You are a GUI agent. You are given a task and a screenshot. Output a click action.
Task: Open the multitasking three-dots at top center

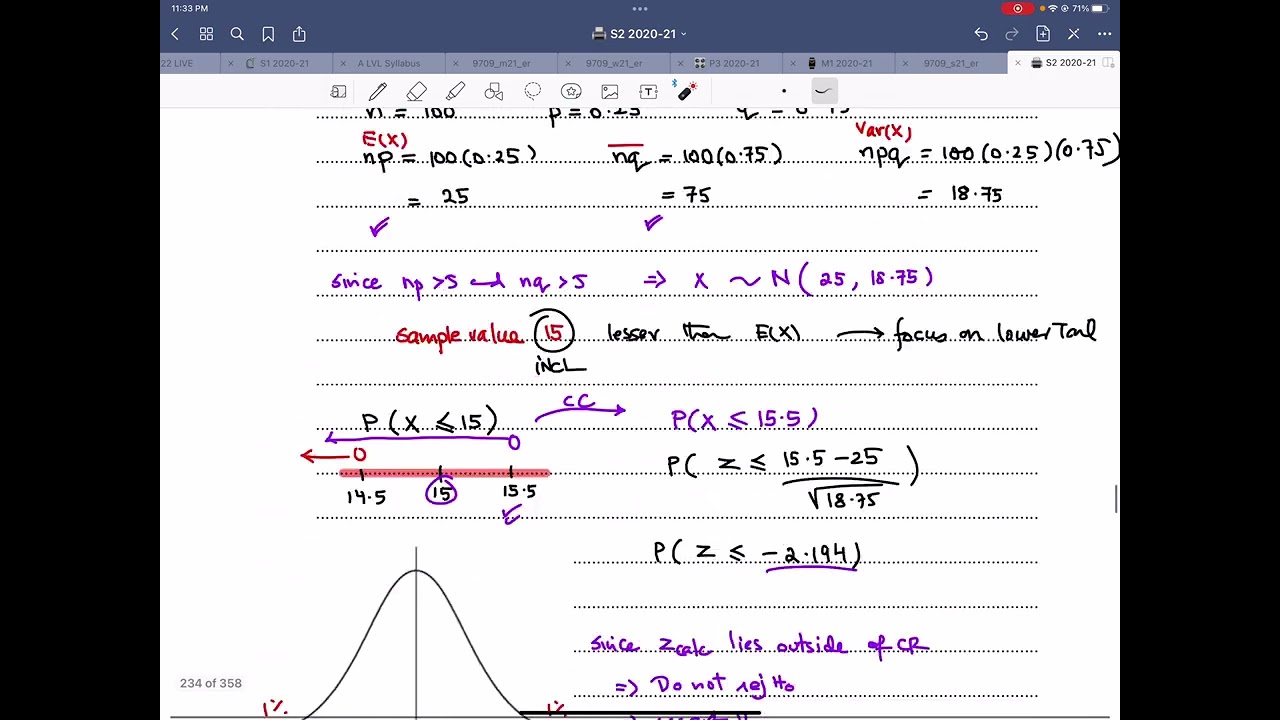pos(640,8)
